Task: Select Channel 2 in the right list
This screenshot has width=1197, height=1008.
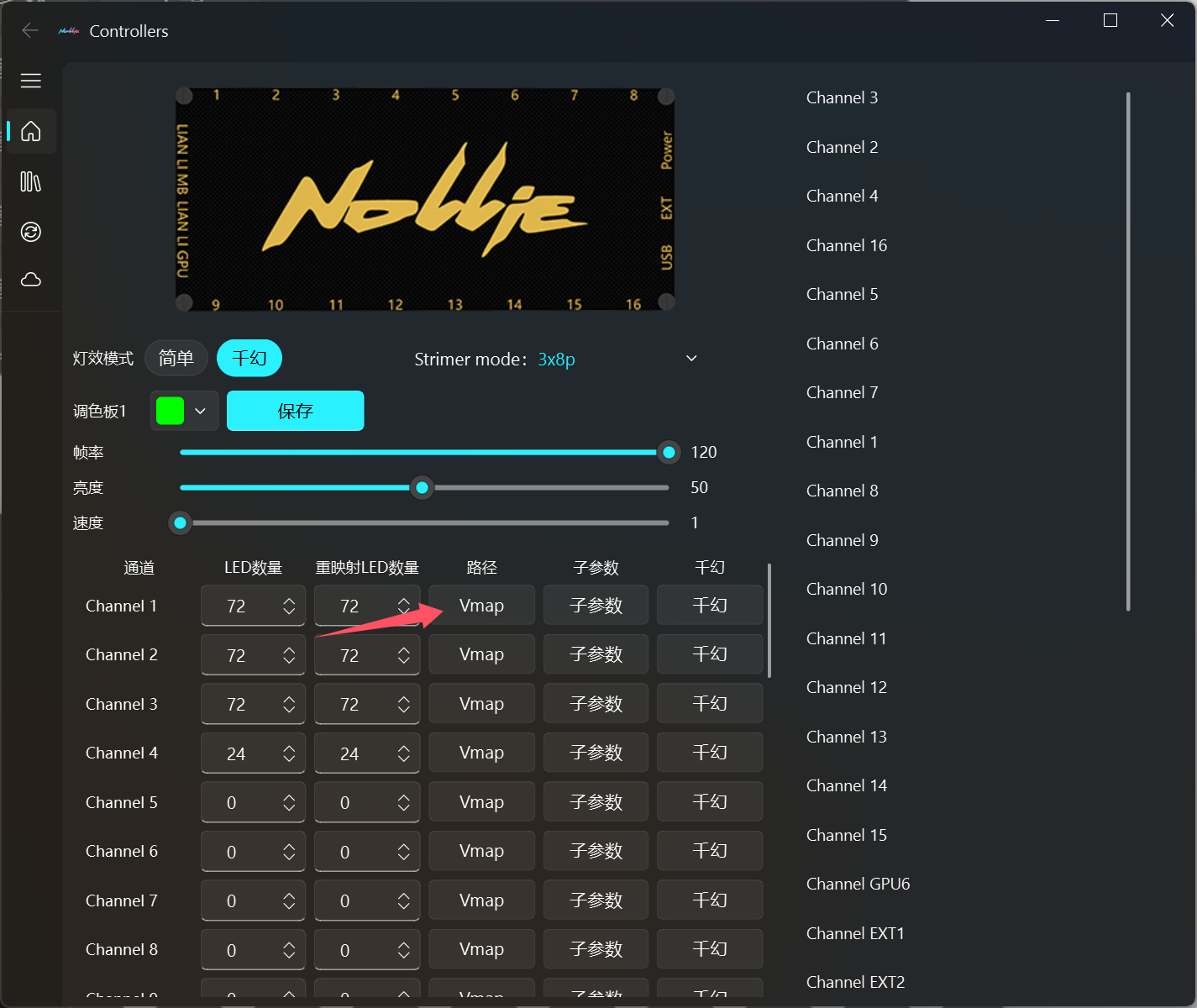Action: (x=843, y=147)
